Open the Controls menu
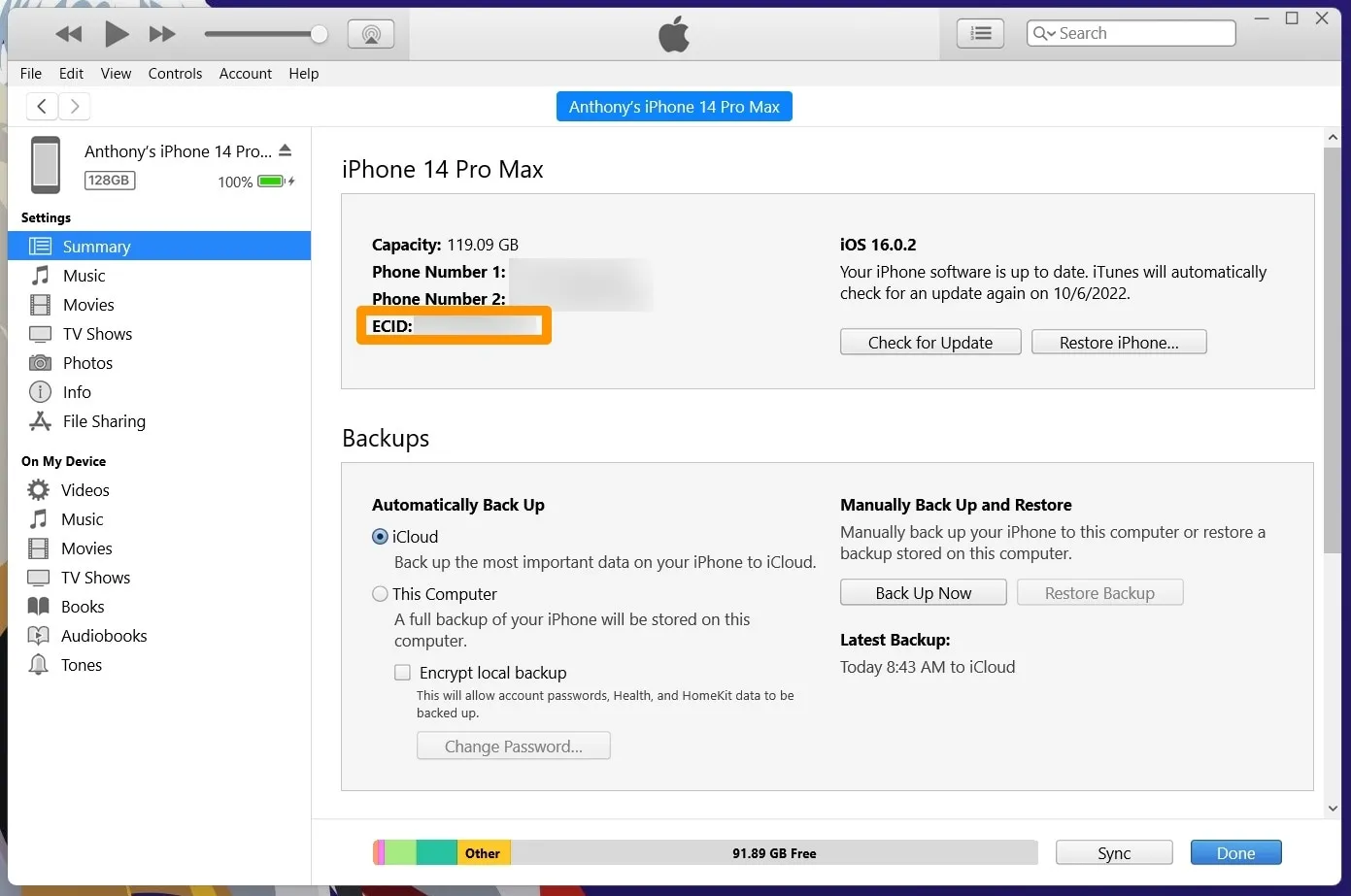This screenshot has width=1351, height=896. (x=175, y=74)
